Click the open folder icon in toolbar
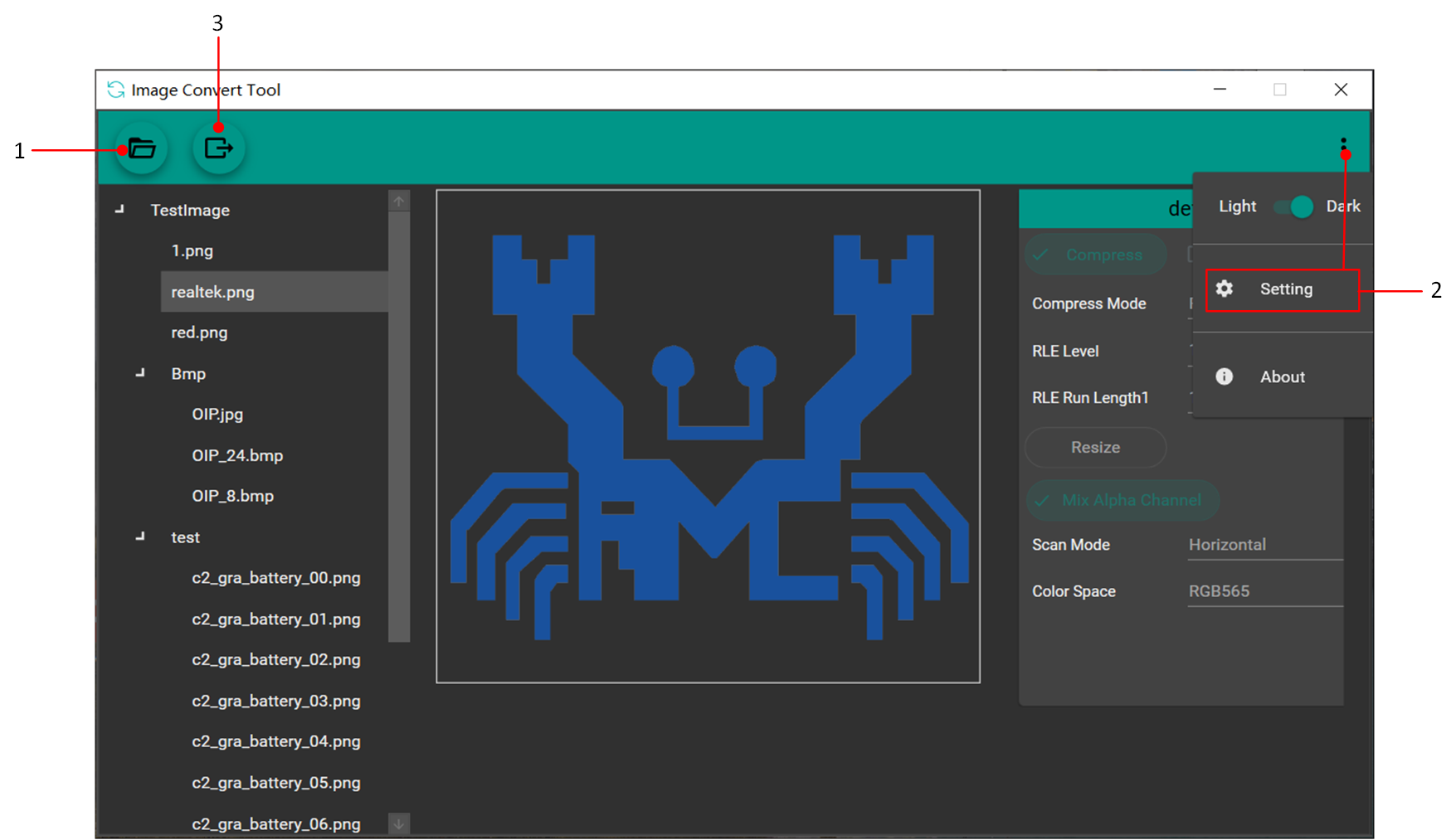Viewport: 1456px width, 840px height. pos(141,149)
